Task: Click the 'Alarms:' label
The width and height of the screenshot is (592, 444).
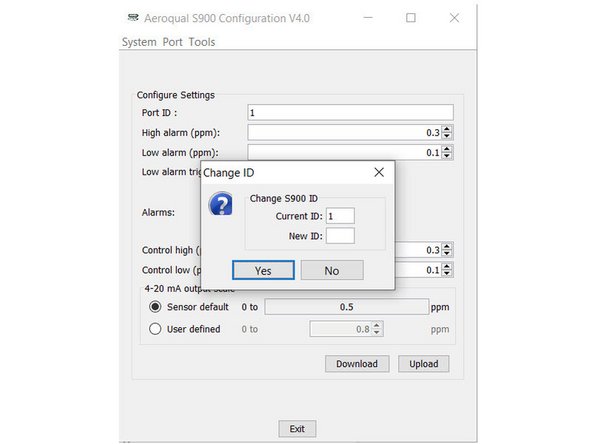Action: [x=158, y=212]
